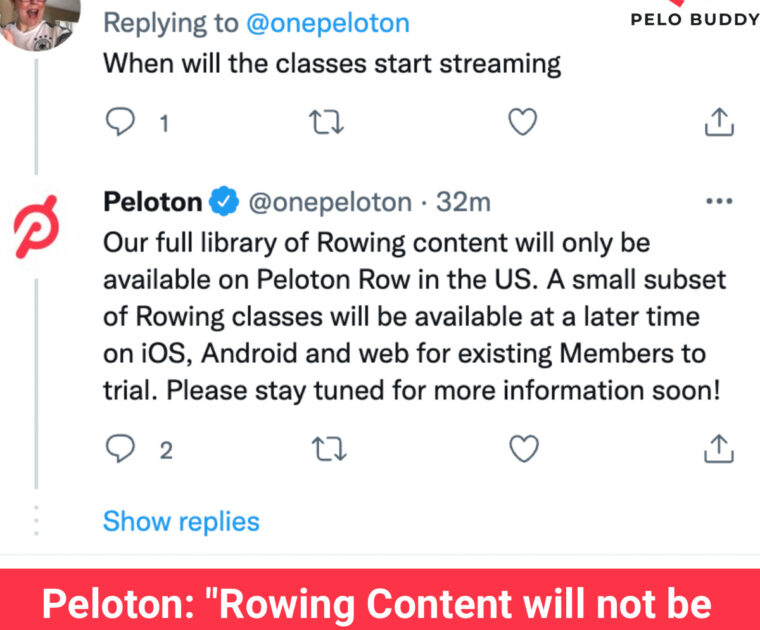This screenshot has height=630, width=760.
Task: Open the red 'Rowing Content' headline banner
Action: [x=380, y=602]
